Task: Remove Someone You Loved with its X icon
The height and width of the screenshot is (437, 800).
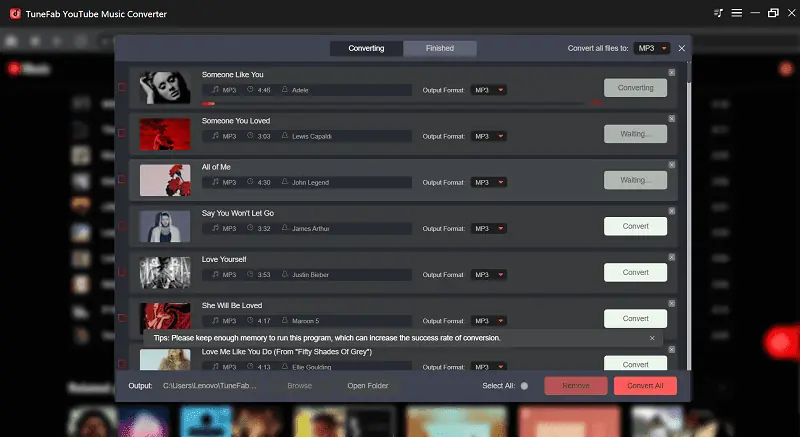Action: point(671,118)
